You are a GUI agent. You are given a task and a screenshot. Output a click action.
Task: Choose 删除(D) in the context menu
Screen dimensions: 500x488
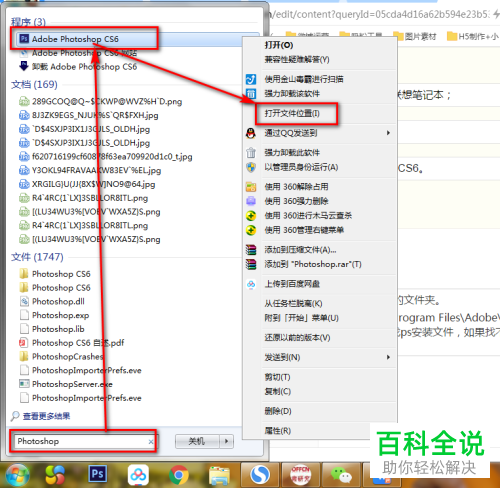278,411
